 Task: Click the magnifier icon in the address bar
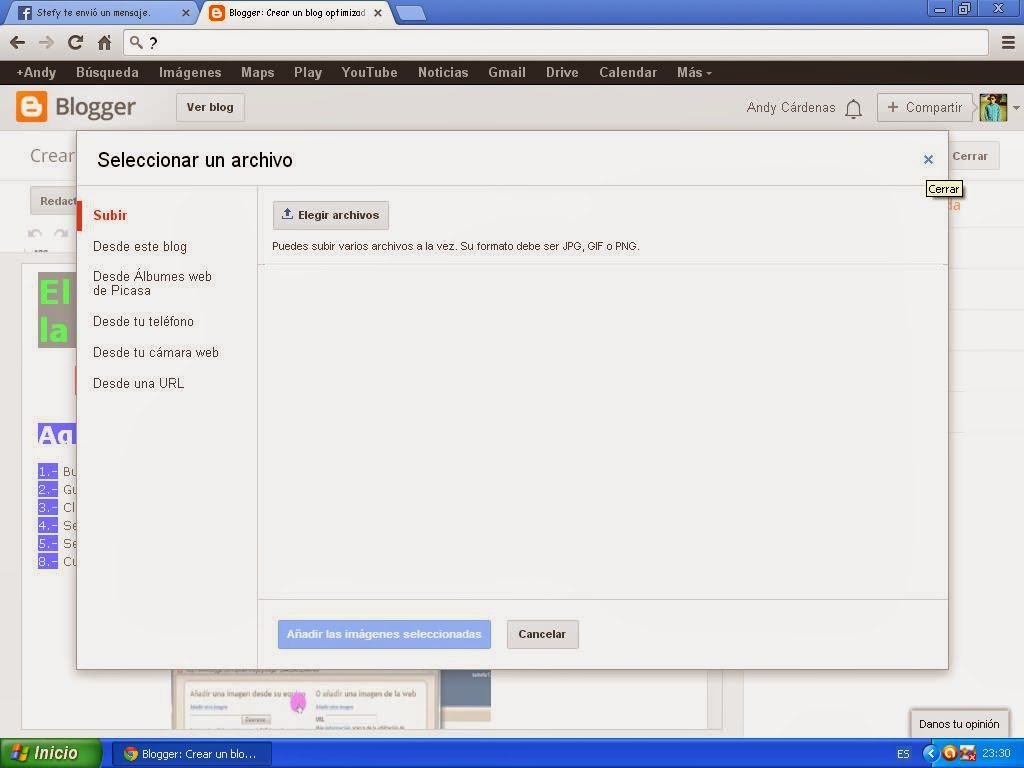pos(134,42)
